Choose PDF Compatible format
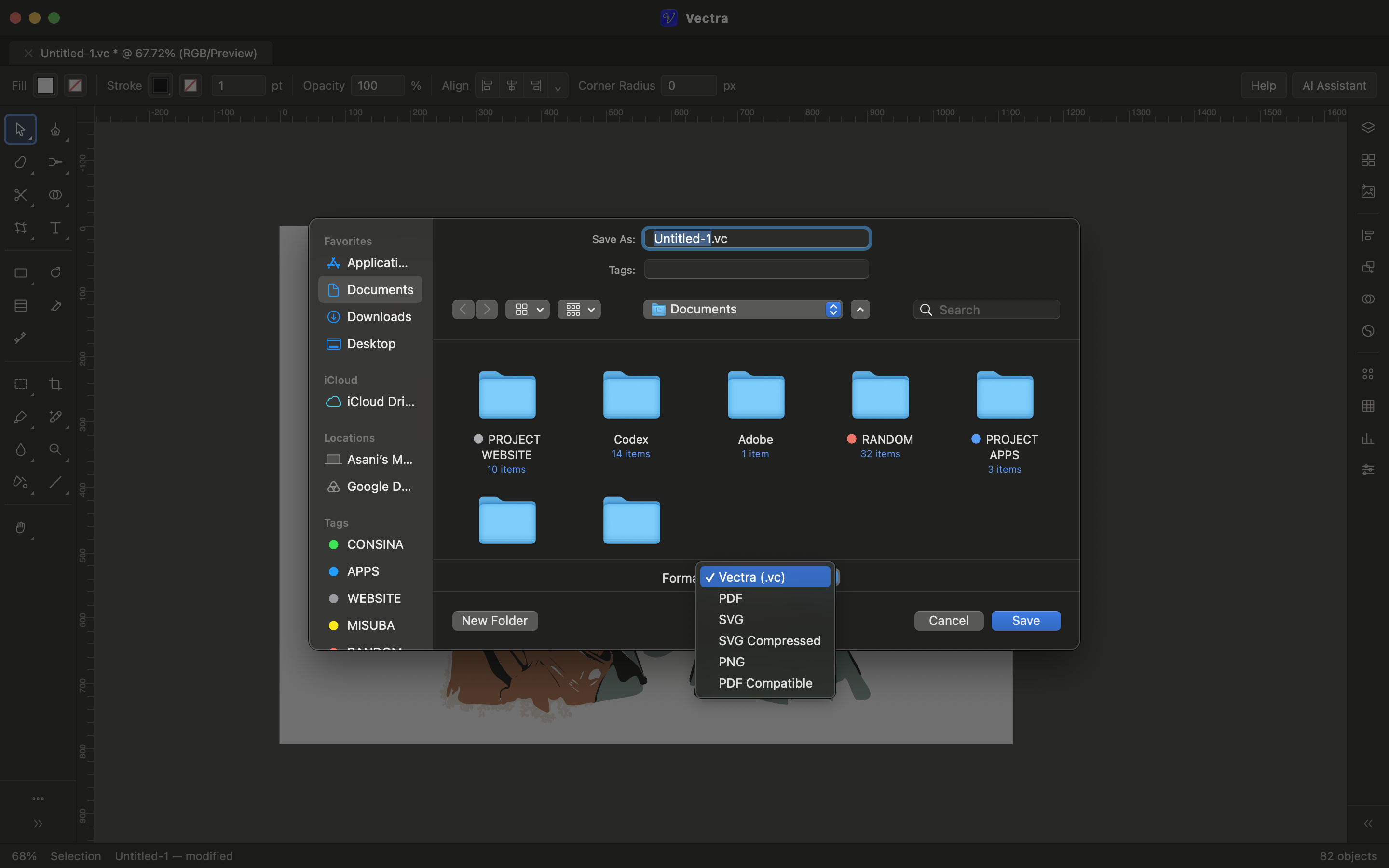The image size is (1389, 868). [765, 683]
